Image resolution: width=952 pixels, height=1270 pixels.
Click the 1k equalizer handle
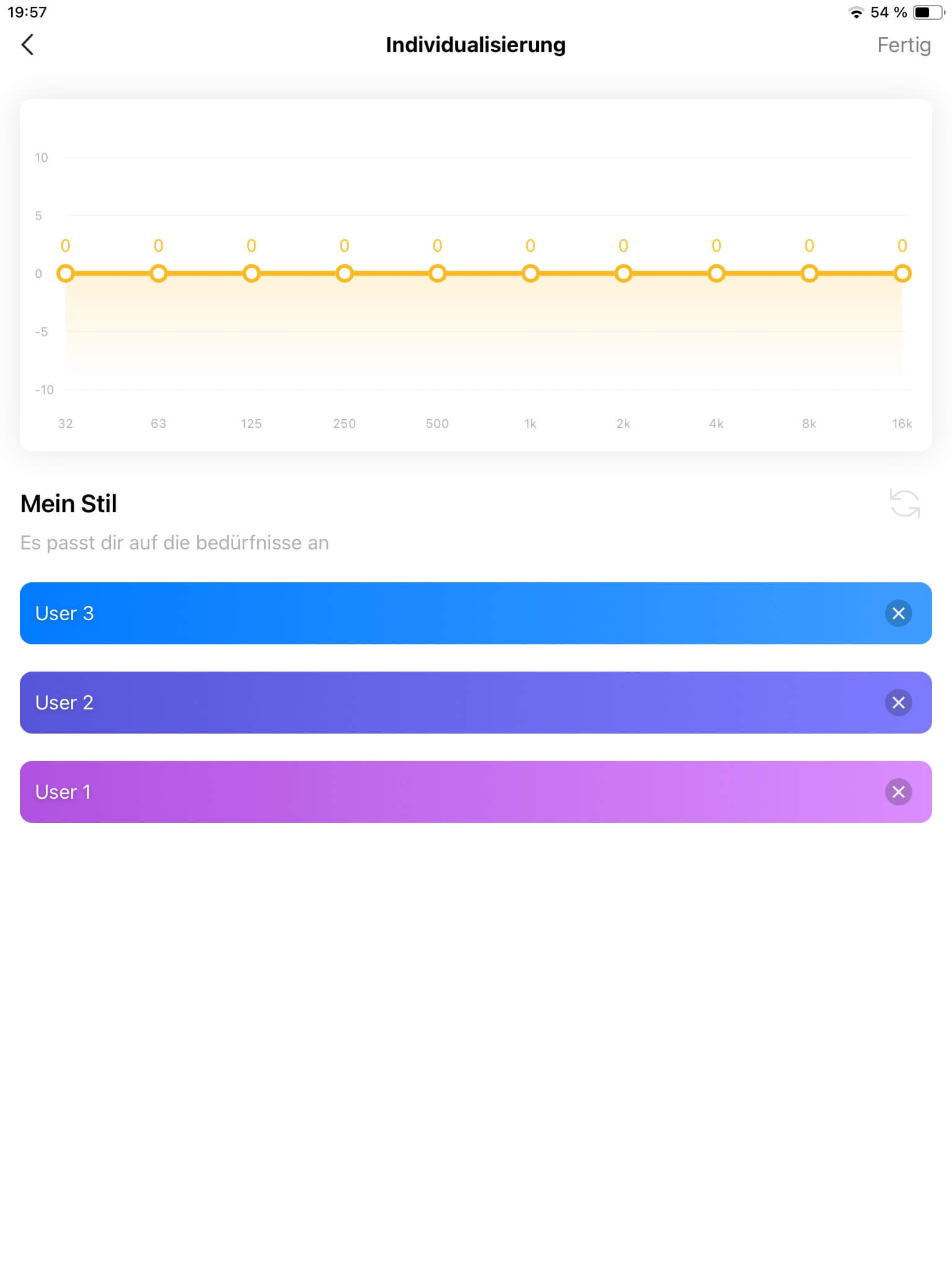[531, 273]
